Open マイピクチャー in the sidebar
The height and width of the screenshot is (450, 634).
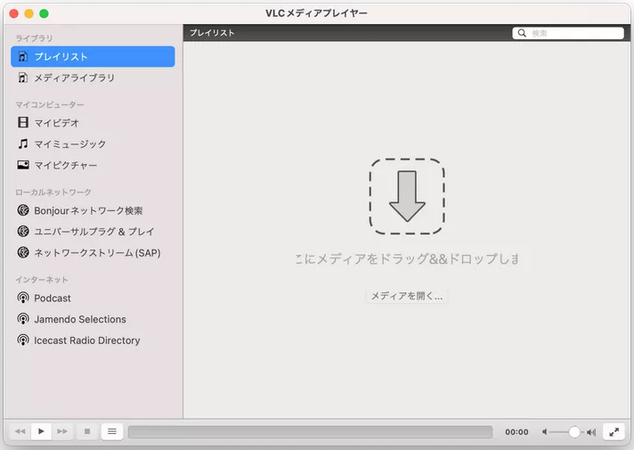[x=93, y=165]
